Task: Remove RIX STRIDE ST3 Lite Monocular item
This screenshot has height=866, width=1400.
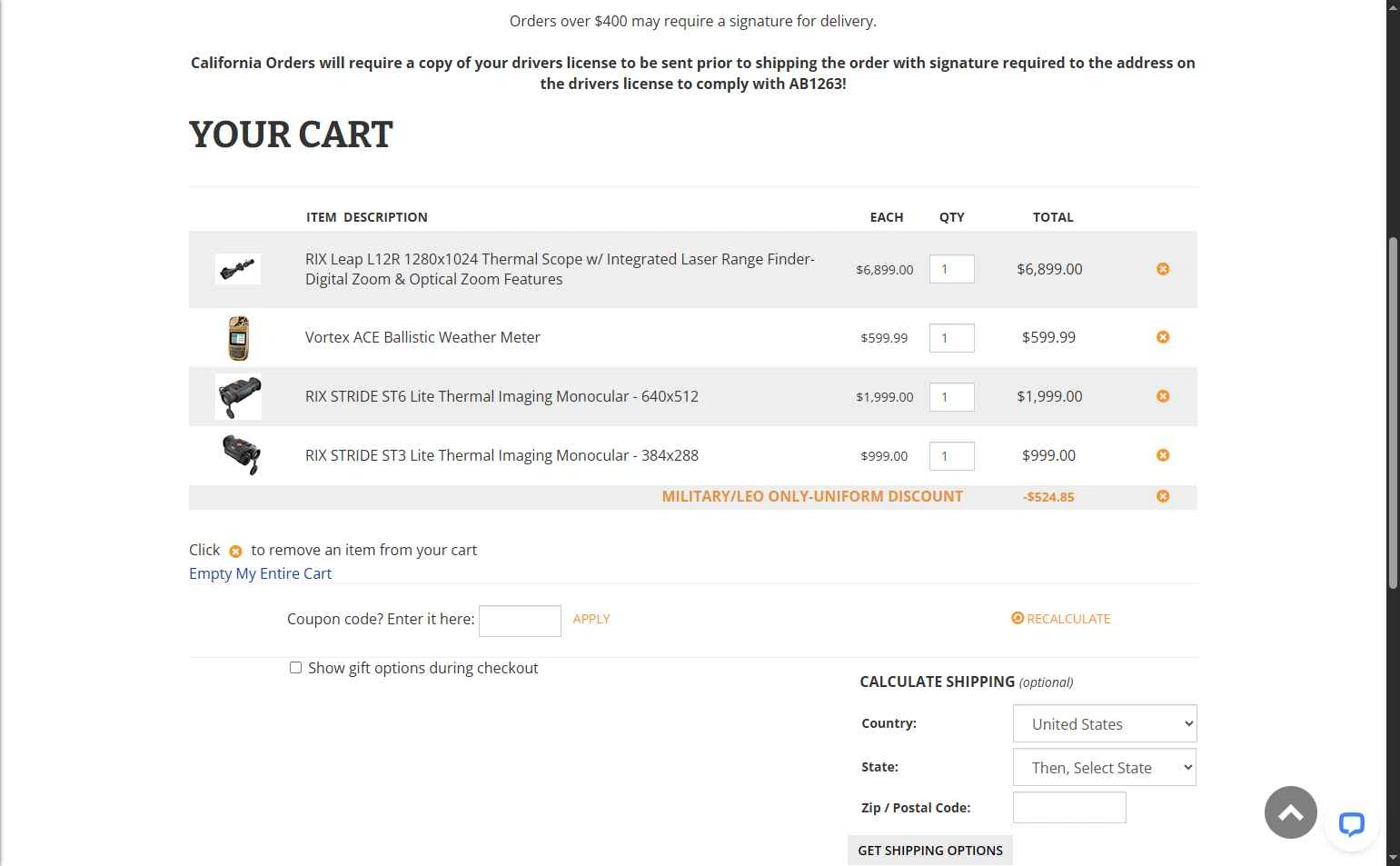Action: [x=1163, y=455]
